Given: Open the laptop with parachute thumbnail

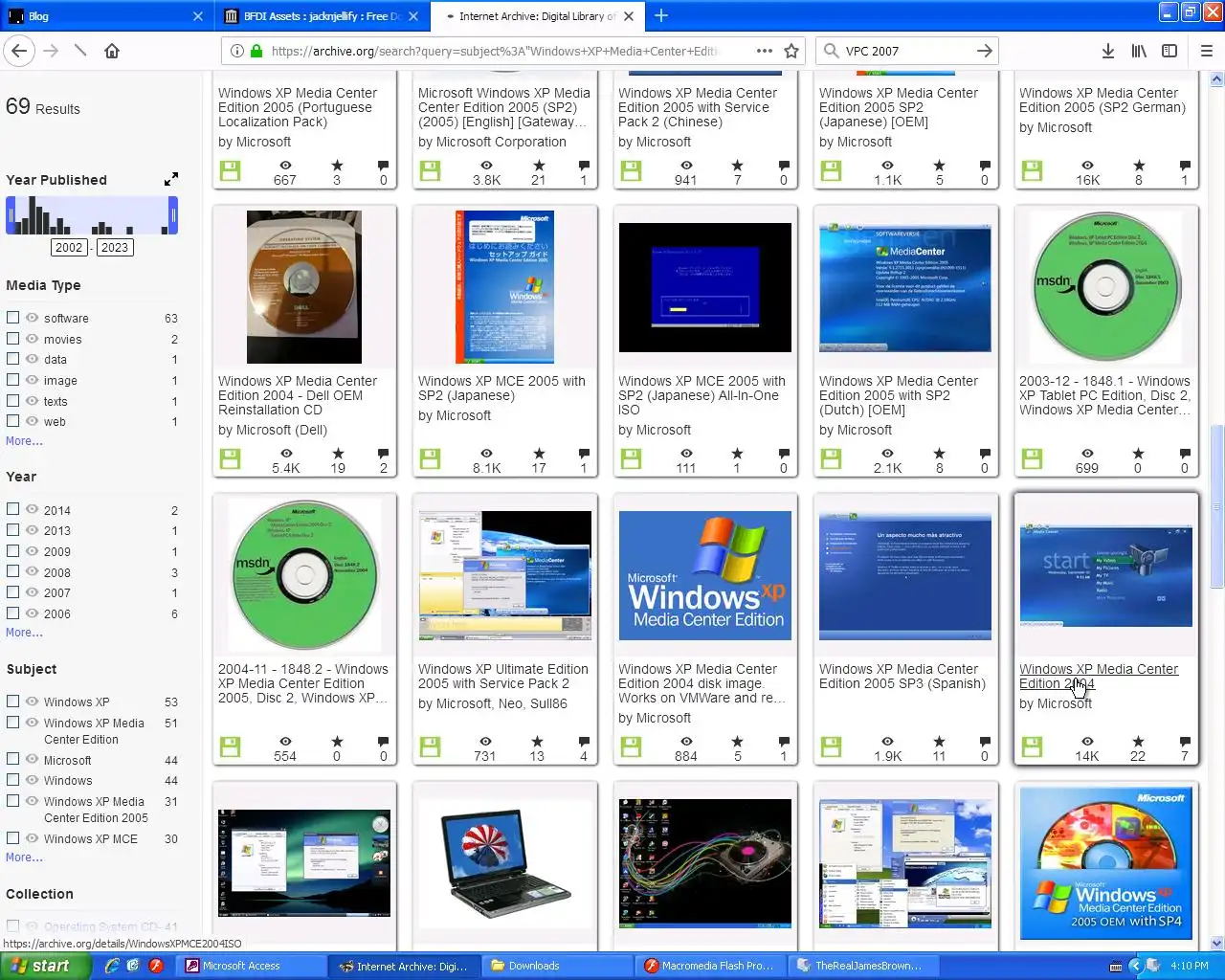Looking at the screenshot, I should [505, 864].
